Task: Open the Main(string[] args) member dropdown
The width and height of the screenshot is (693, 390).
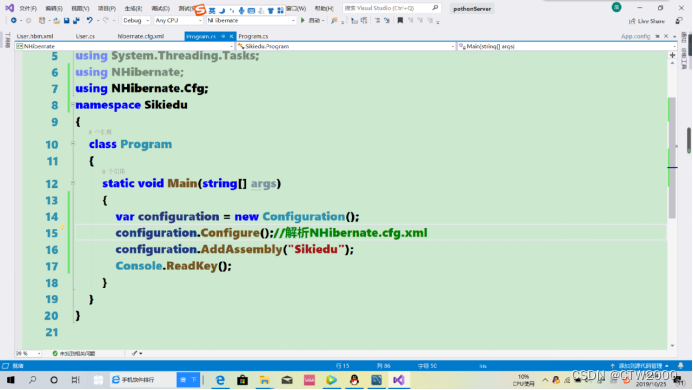Action: click(567, 46)
